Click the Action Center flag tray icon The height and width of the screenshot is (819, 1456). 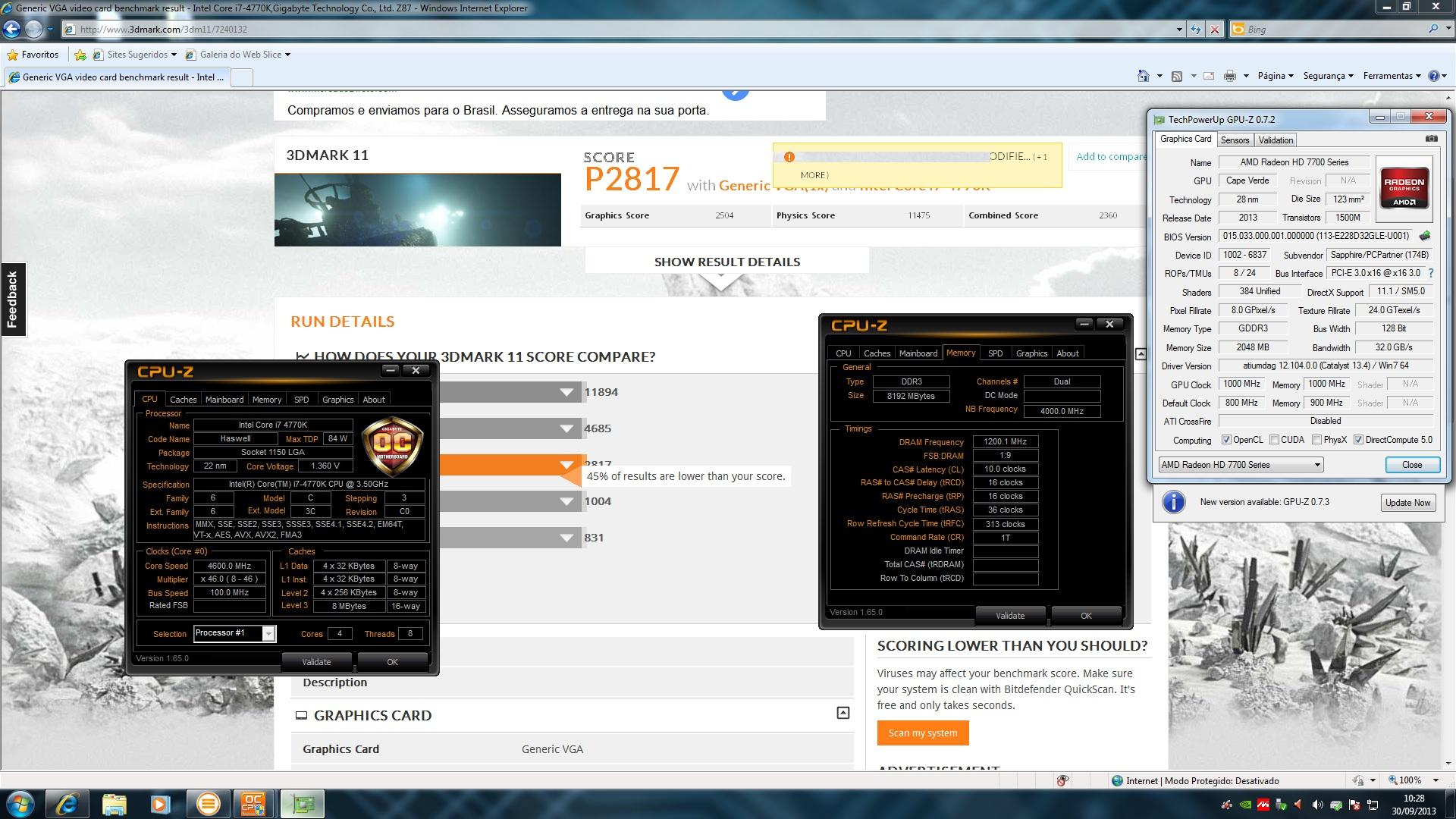click(x=1354, y=805)
